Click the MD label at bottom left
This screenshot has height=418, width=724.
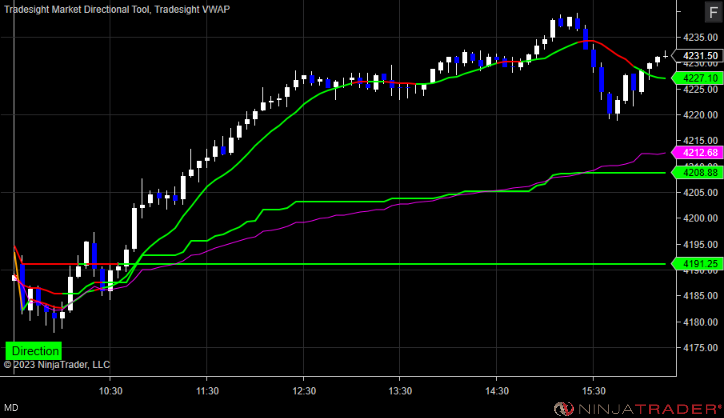pyautogui.click(x=12, y=408)
